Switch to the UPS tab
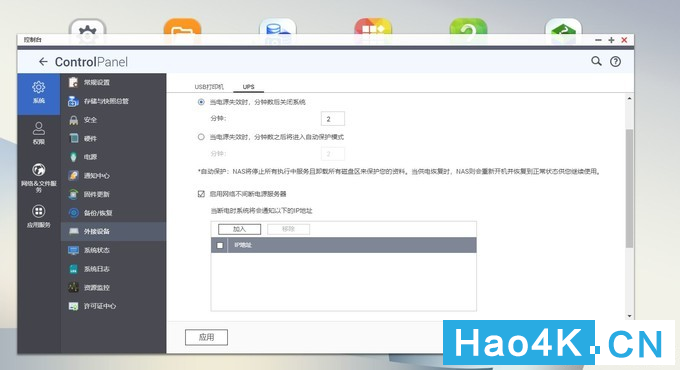Viewport: 680px width, 370px height. [x=248, y=87]
